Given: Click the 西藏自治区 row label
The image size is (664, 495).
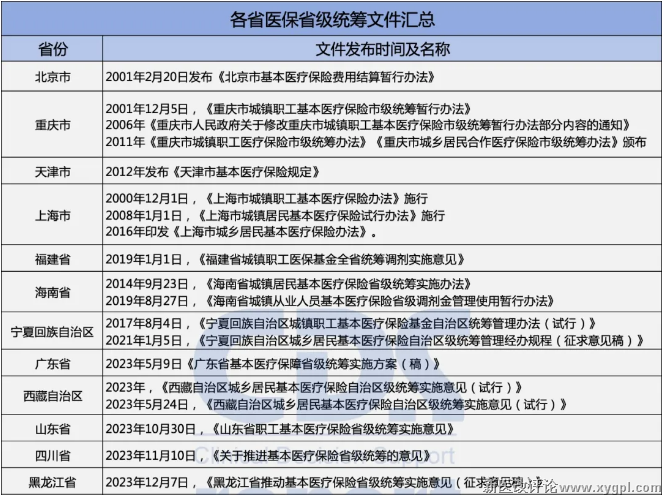Looking at the screenshot, I should click(x=52, y=397).
